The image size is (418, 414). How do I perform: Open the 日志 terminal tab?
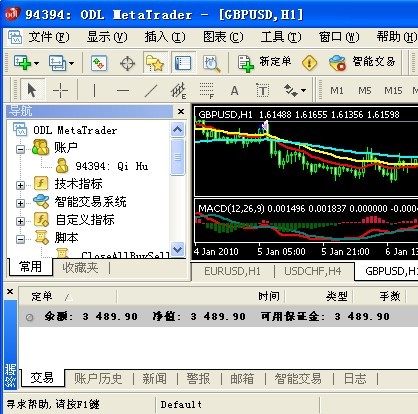pos(355,379)
